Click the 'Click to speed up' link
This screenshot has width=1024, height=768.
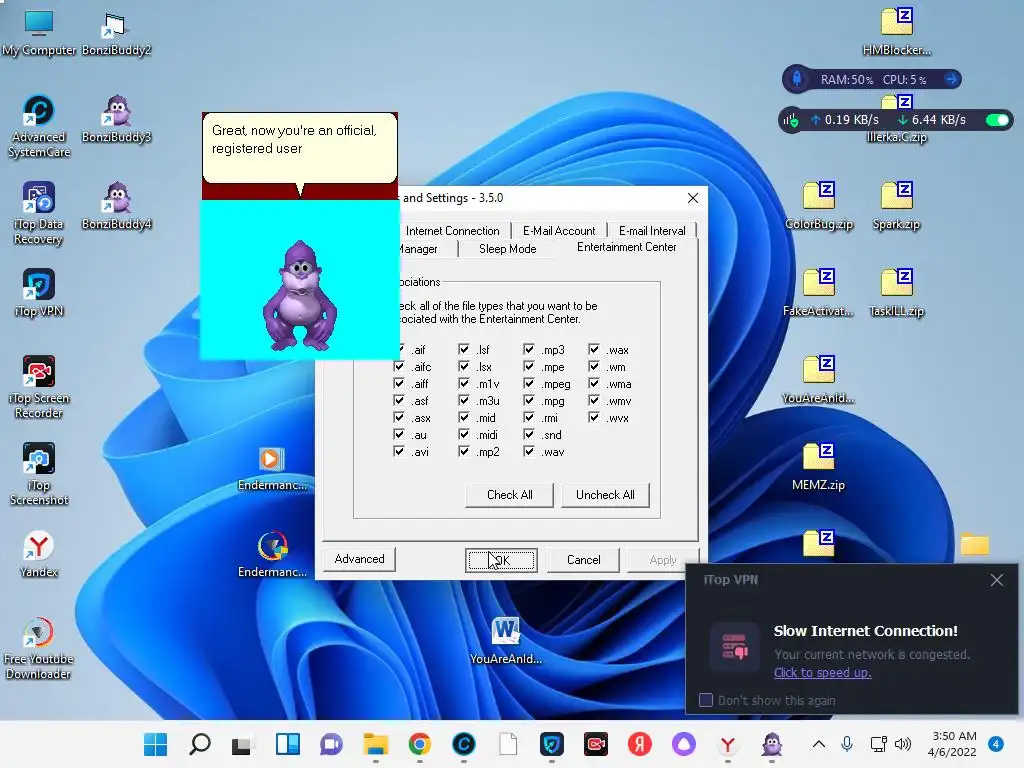pos(822,673)
